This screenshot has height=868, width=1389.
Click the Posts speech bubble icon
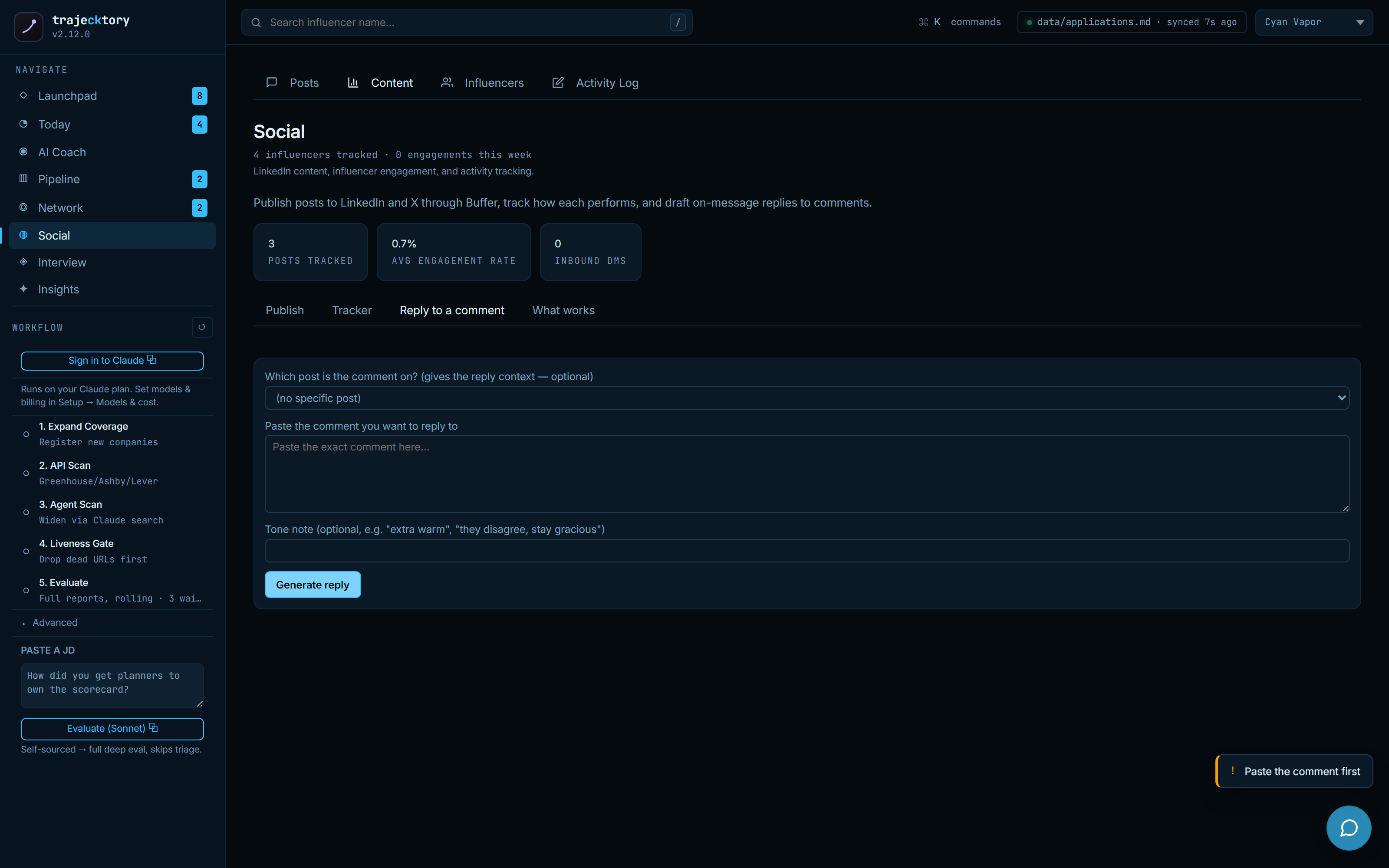tap(272, 82)
